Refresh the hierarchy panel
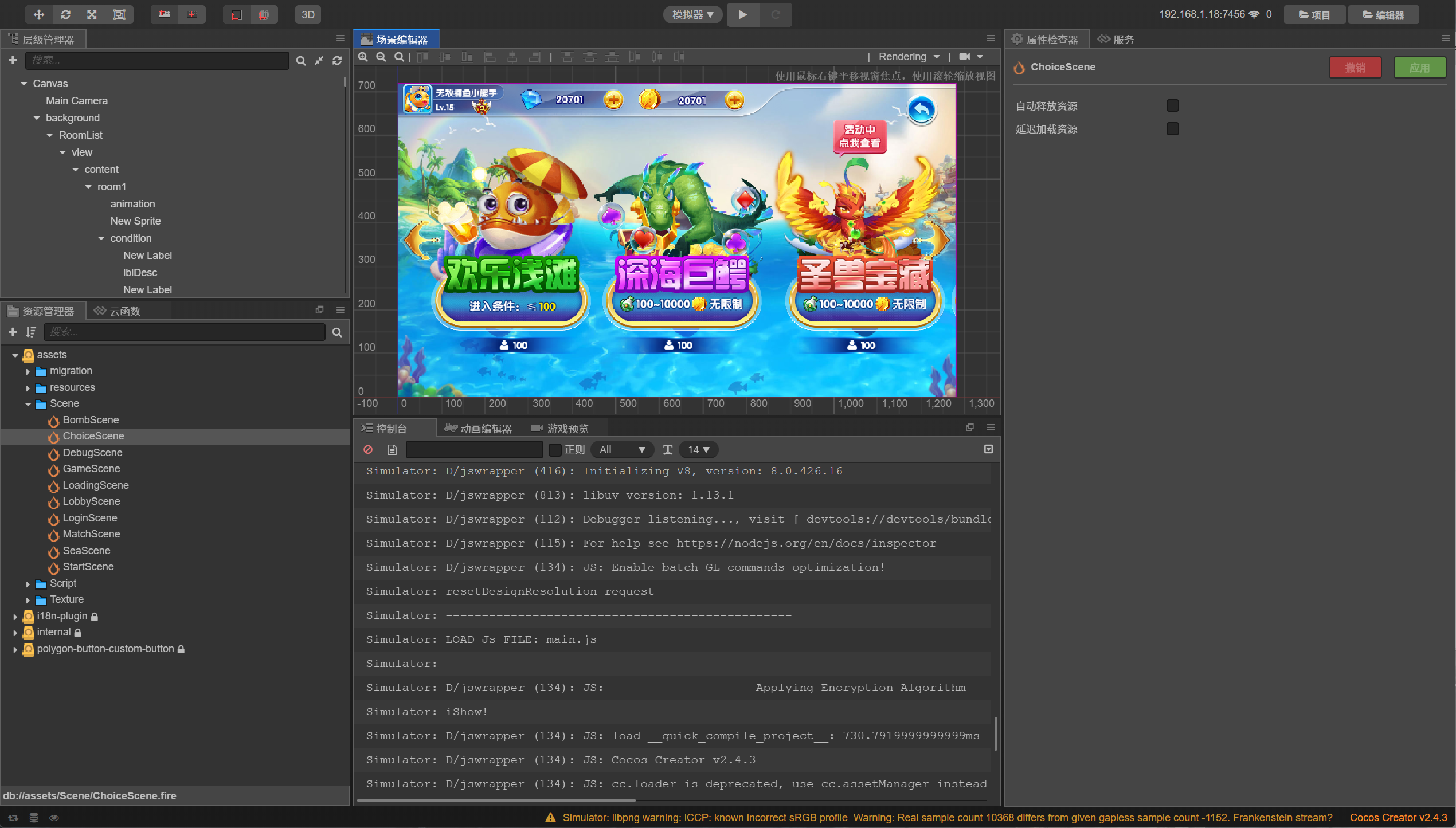The width and height of the screenshot is (1456, 828). tap(337, 60)
